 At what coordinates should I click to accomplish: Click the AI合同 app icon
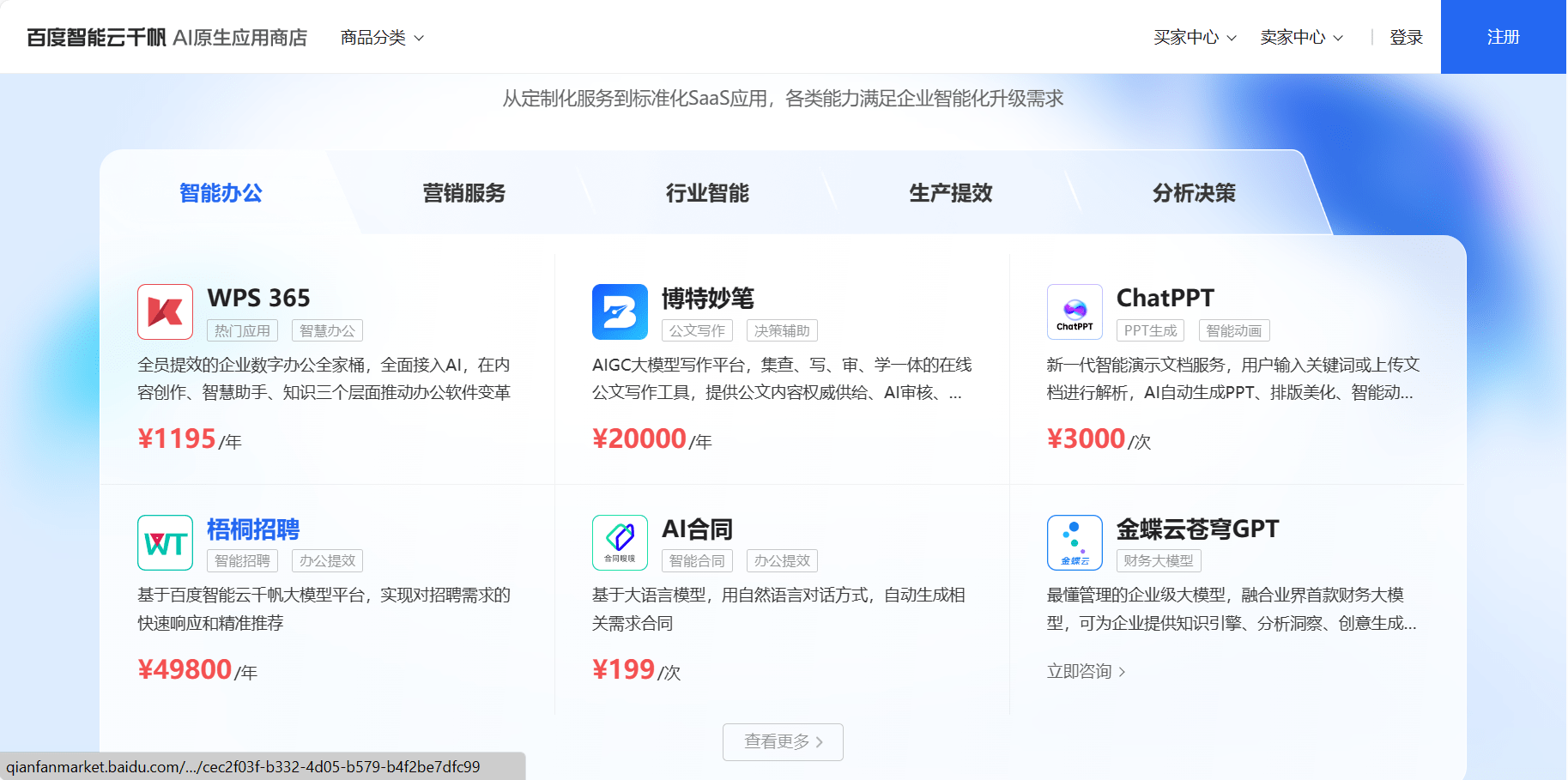coord(620,542)
